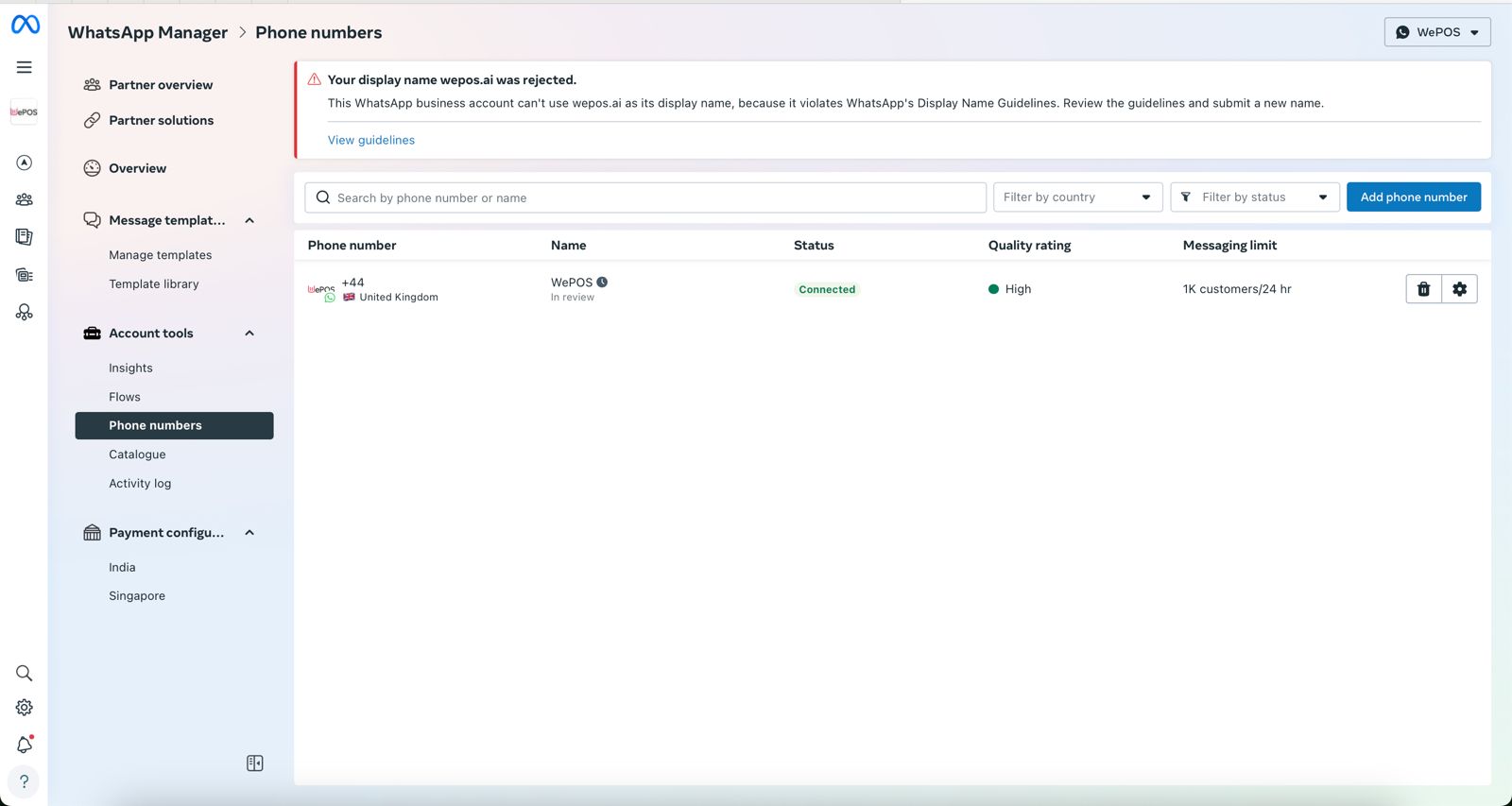Open the help question mark icon
Viewport: 1512px width, 806px height.
25,781
